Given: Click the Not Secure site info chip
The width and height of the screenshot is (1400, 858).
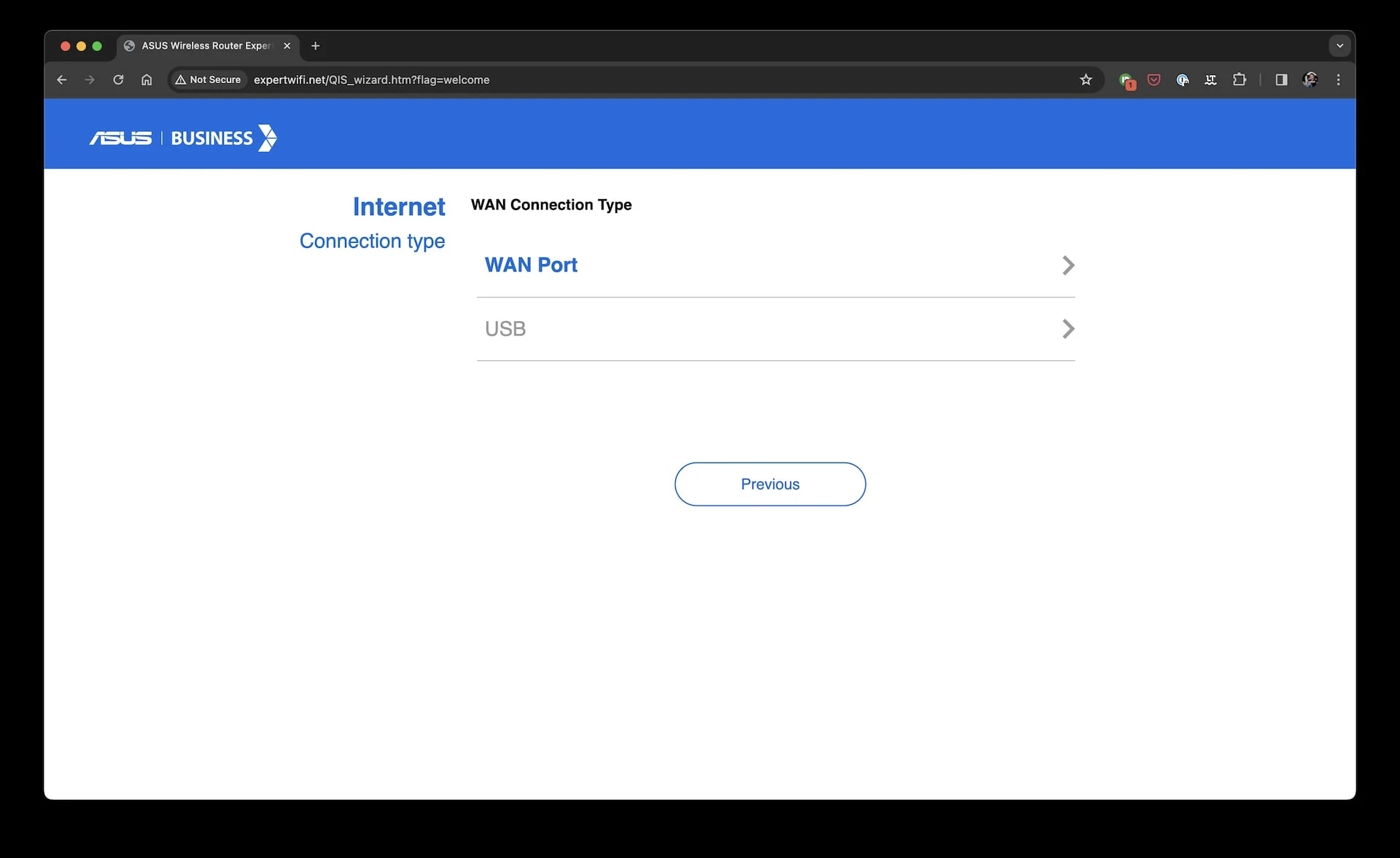Looking at the screenshot, I should (209, 80).
